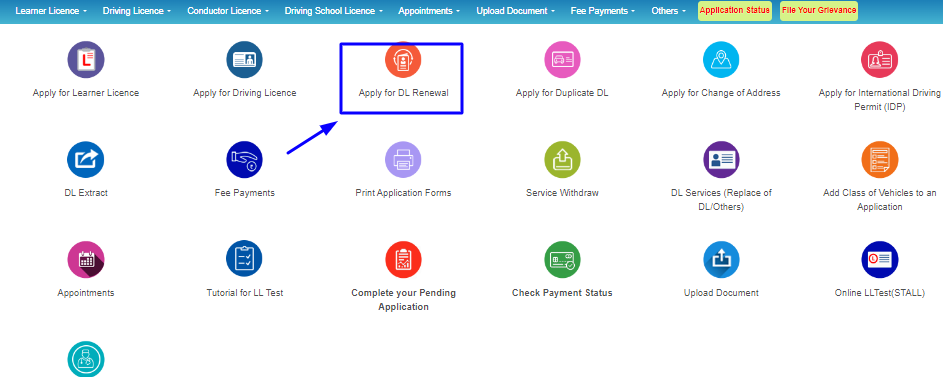
Task: Click the File Your Grievance button
Action: 819,11
